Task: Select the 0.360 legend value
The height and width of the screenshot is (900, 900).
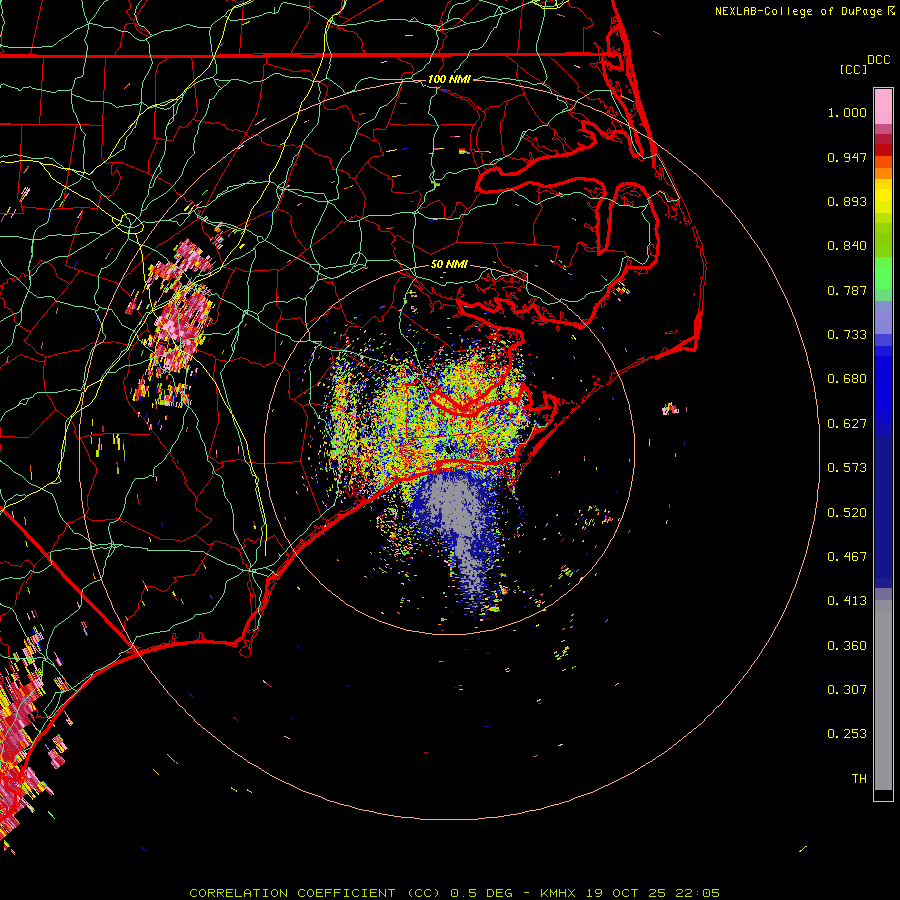Action: (x=847, y=646)
